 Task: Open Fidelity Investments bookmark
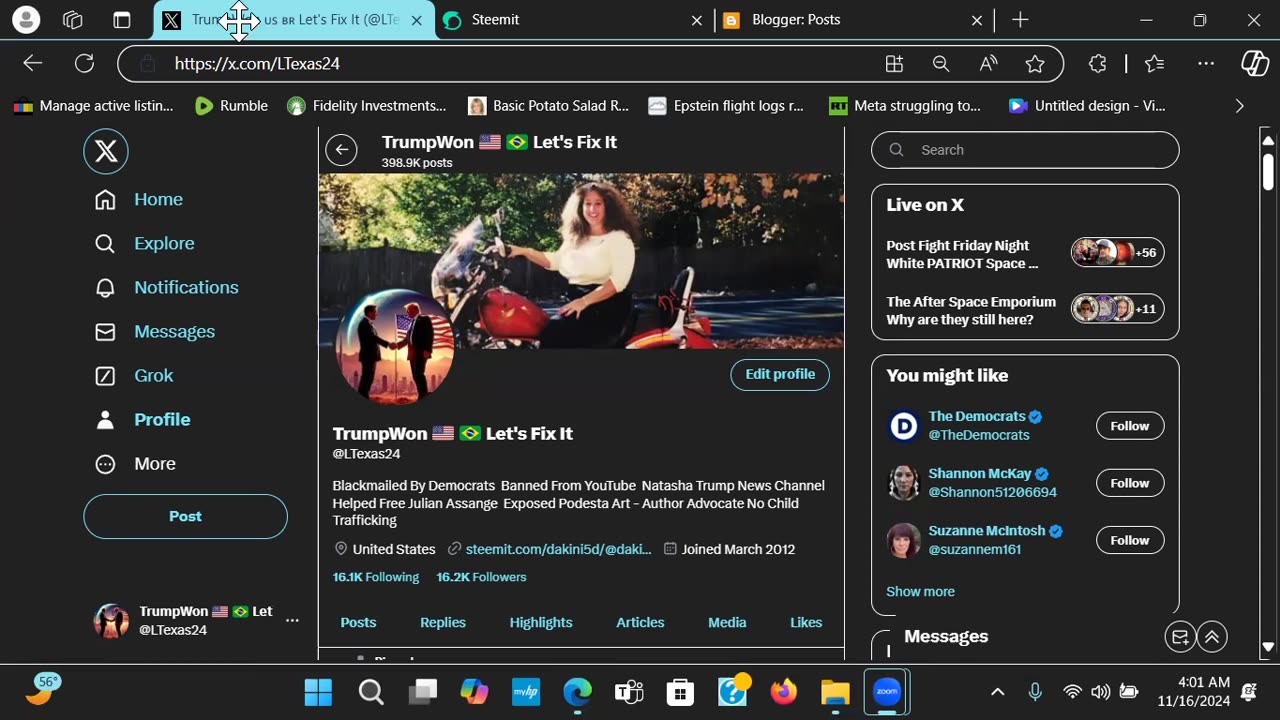(367, 105)
